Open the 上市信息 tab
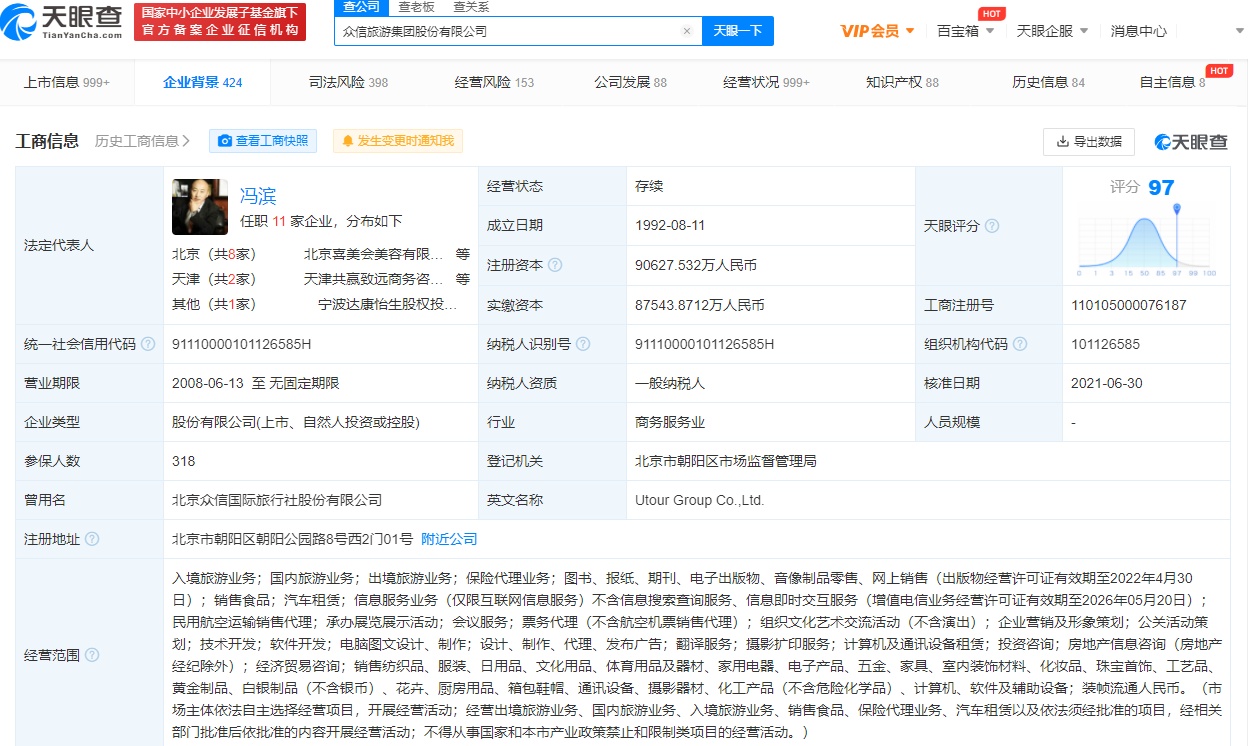Image resolution: width=1248 pixels, height=746 pixels. coord(67,82)
